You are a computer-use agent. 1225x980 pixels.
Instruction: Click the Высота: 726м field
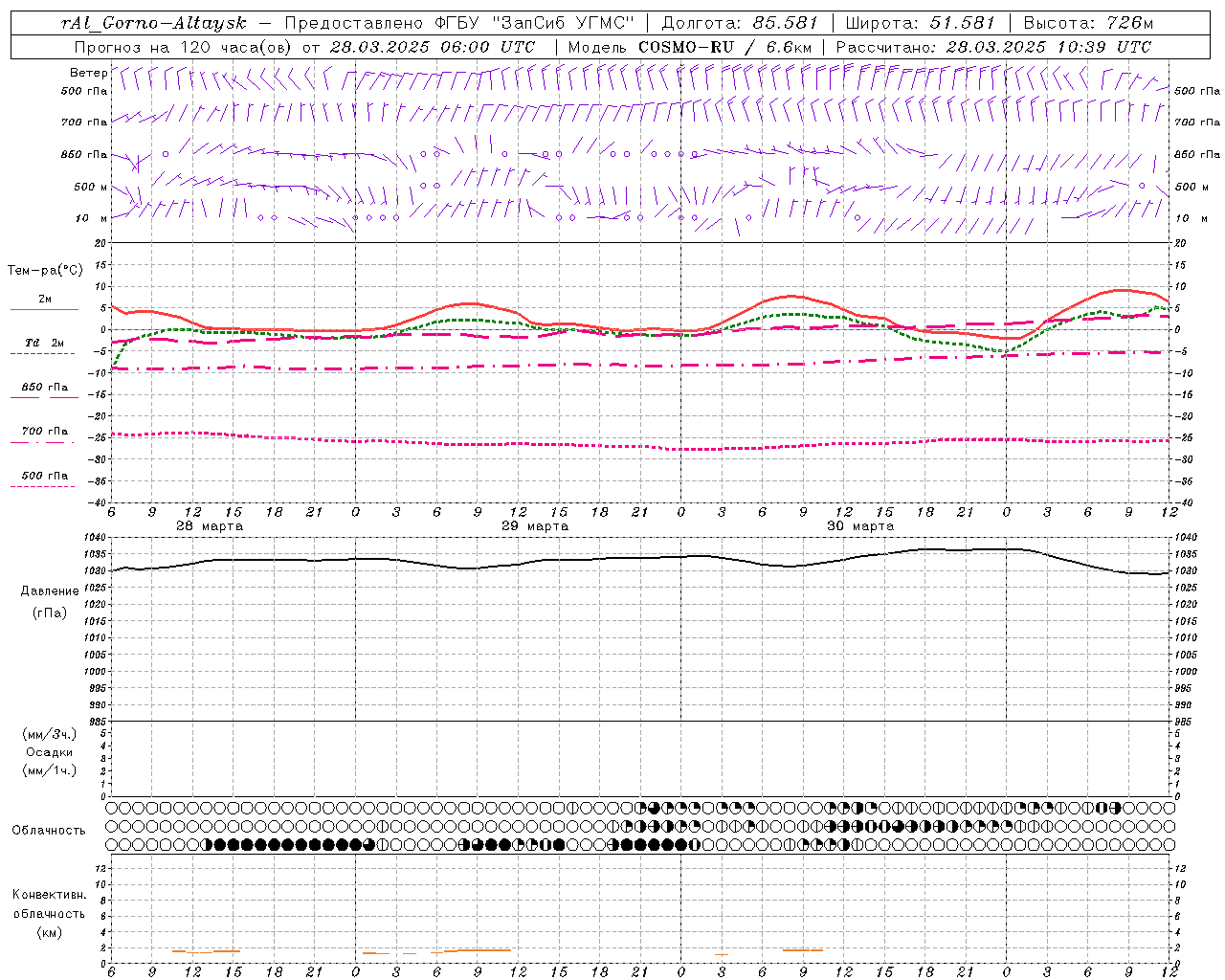(x=1088, y=23)
